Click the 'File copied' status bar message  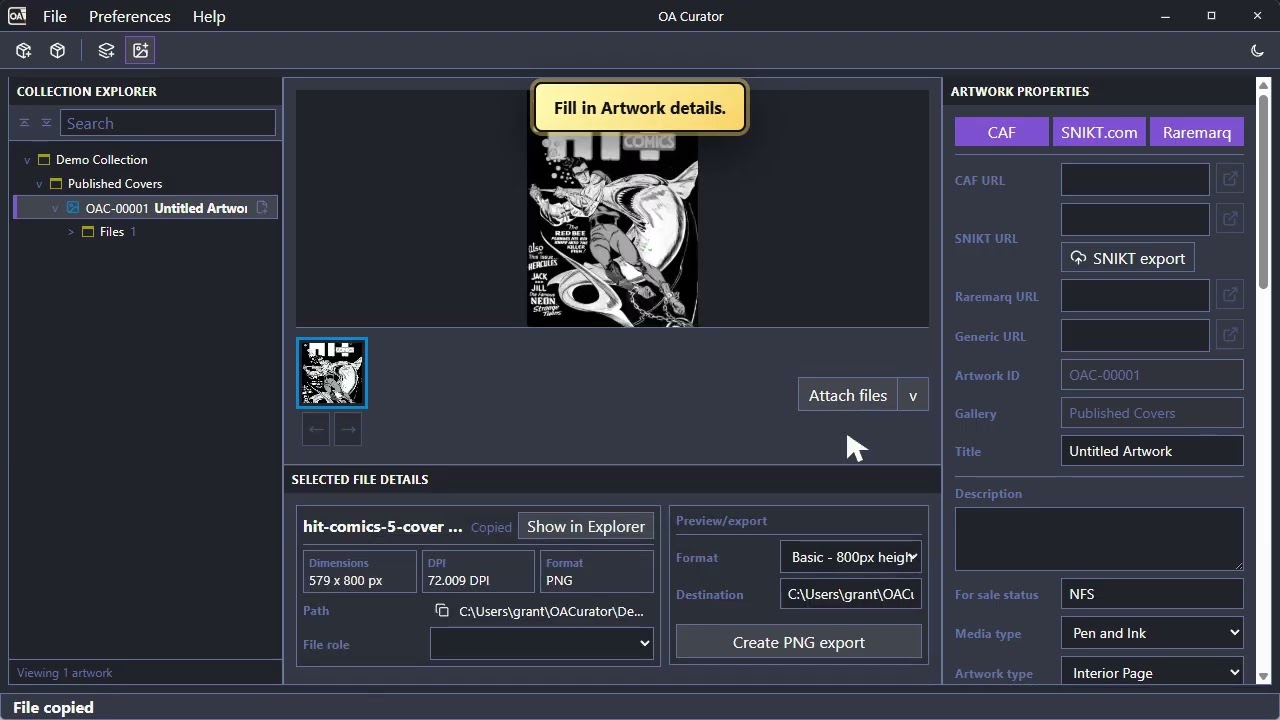(x=53, y=707)
